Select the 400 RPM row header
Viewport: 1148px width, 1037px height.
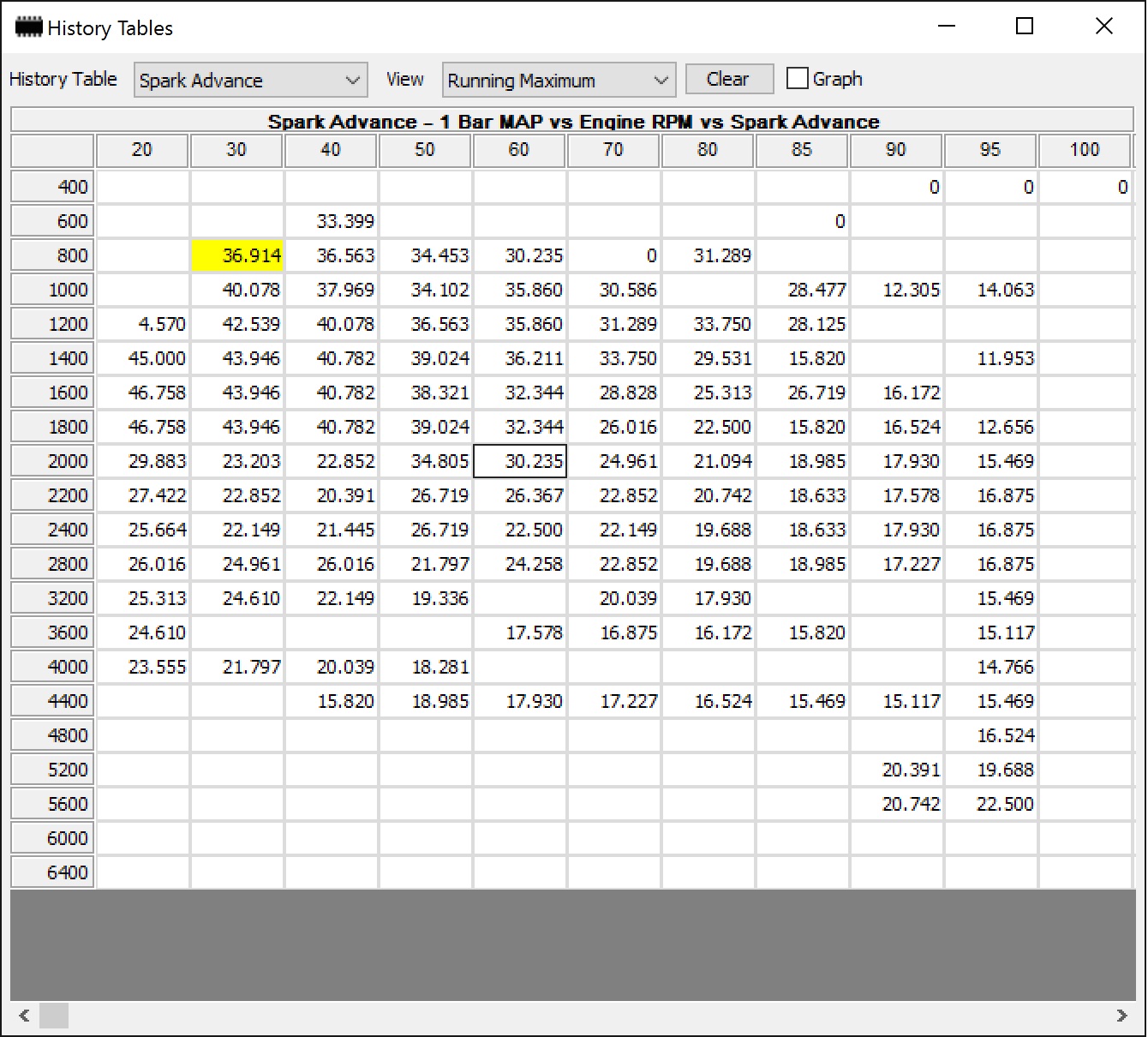pyautogui.click(x=52, y=187)
